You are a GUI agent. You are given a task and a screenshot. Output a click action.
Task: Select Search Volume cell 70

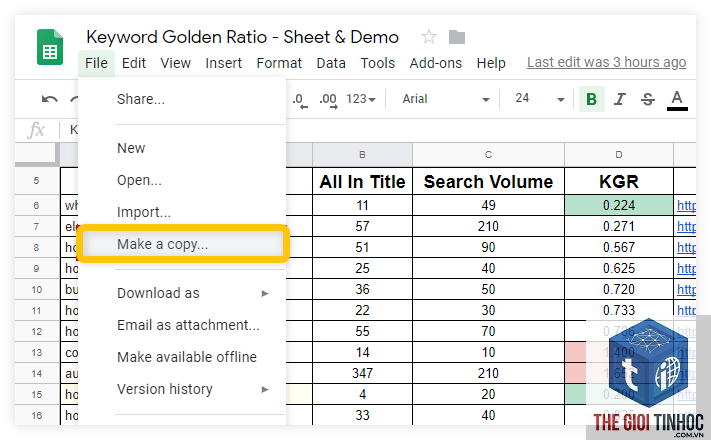pyautogui.click(x=488, y=331)
